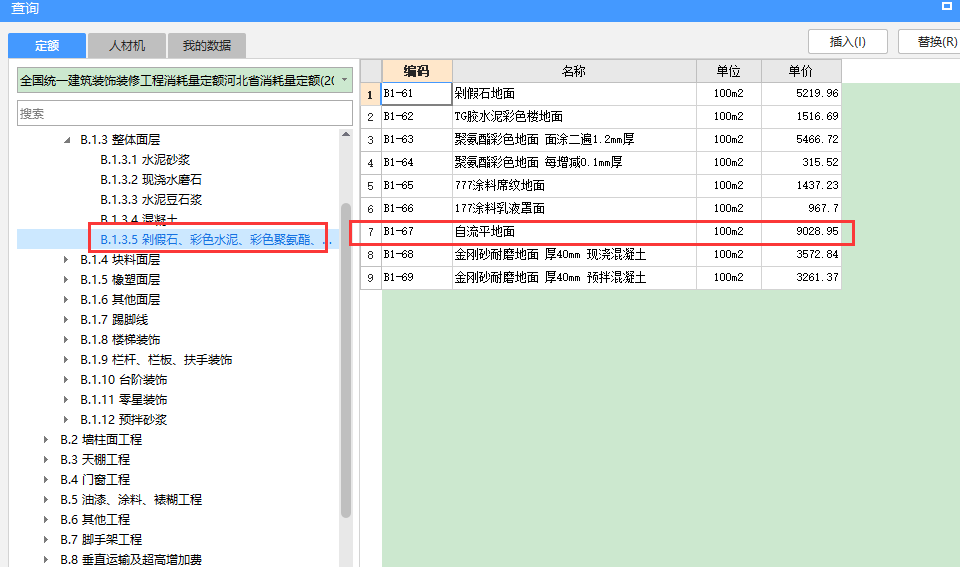
Task: Click the 单位 column header
Action: coord(729,71)
